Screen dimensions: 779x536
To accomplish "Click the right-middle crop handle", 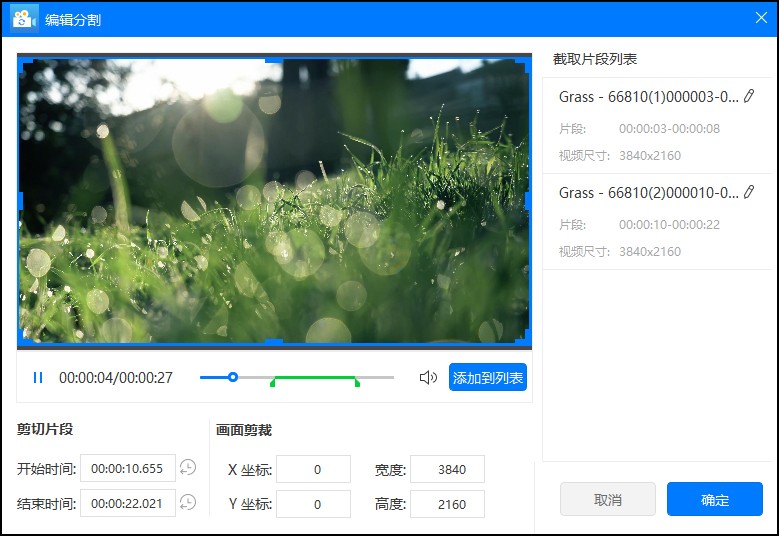I will [x=528, y=201].
